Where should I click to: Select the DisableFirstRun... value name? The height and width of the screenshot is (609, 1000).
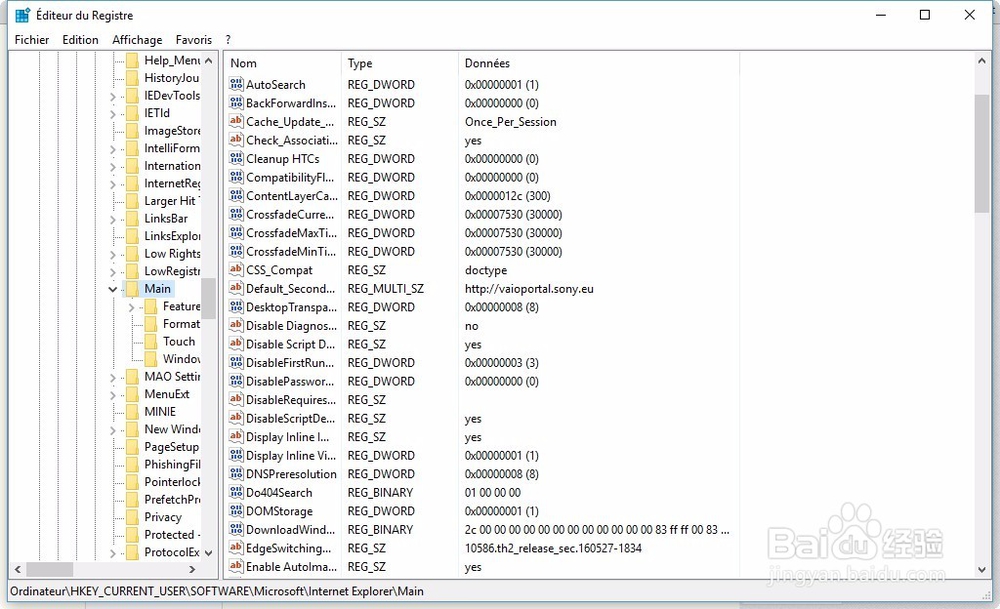click(x=290, y=362)
